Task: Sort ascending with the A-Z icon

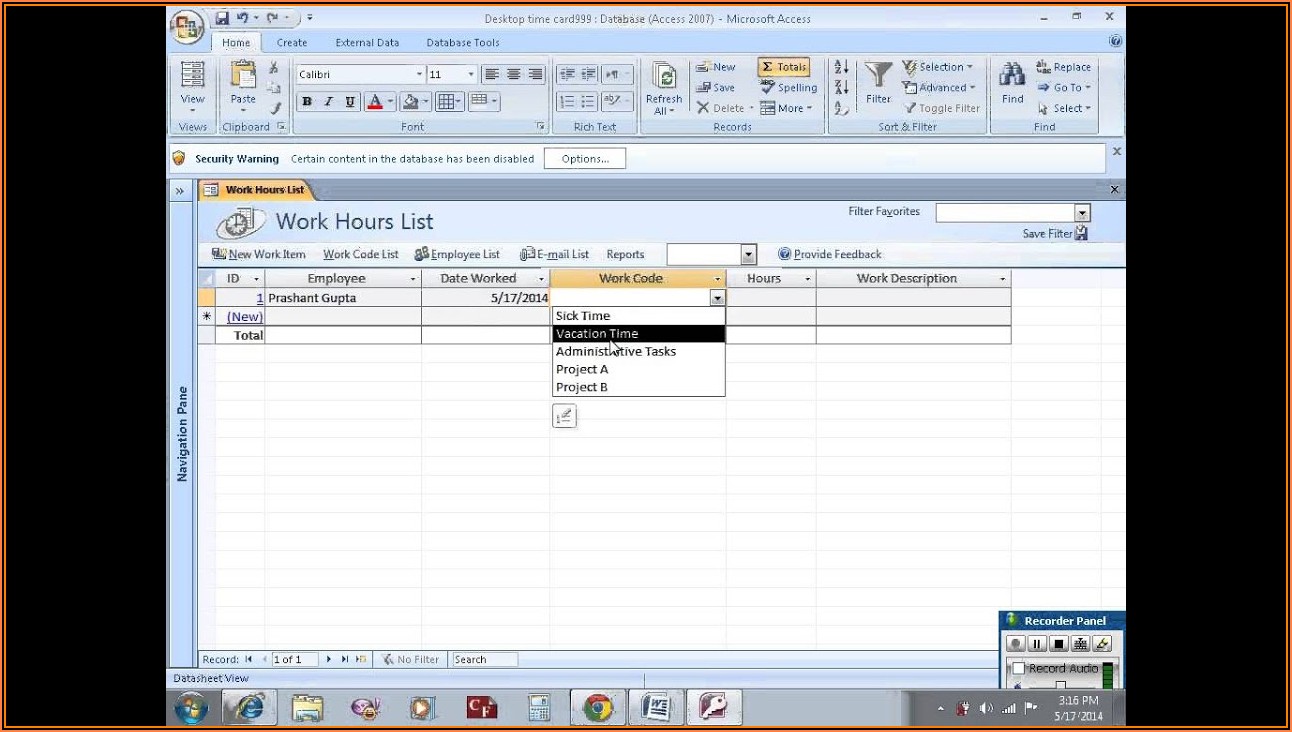Action: [x=841, y=67]
